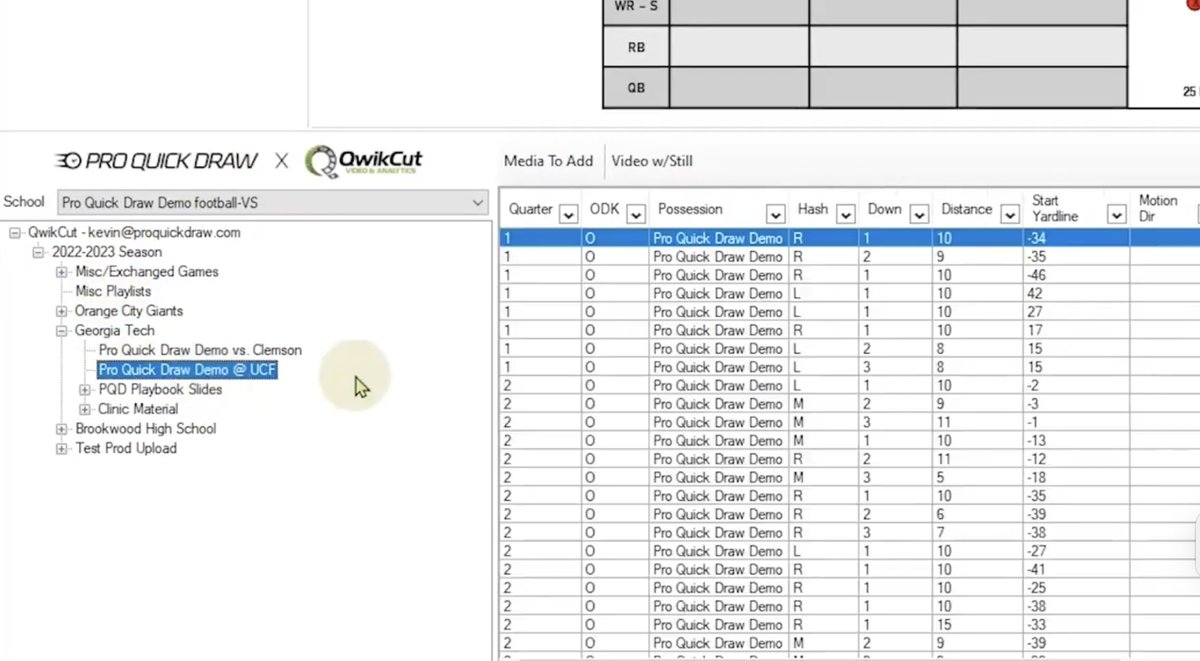Image resolution: width=1200 pixels, height=661 pixels.
Task: Click the empty cell beside QB label
Action: point(739,88)
